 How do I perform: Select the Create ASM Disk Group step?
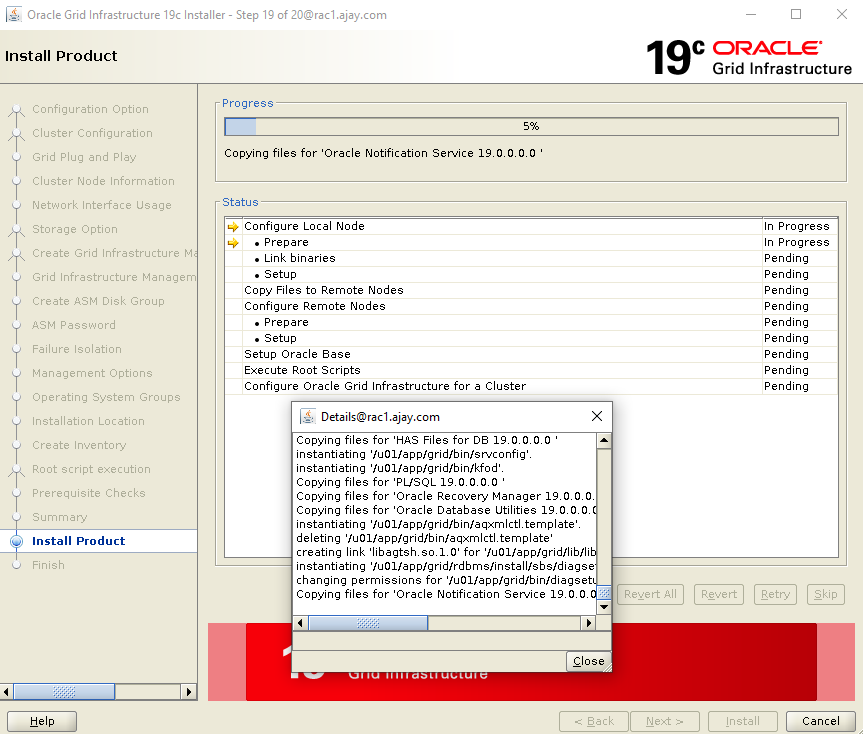(x=99, y=301)
